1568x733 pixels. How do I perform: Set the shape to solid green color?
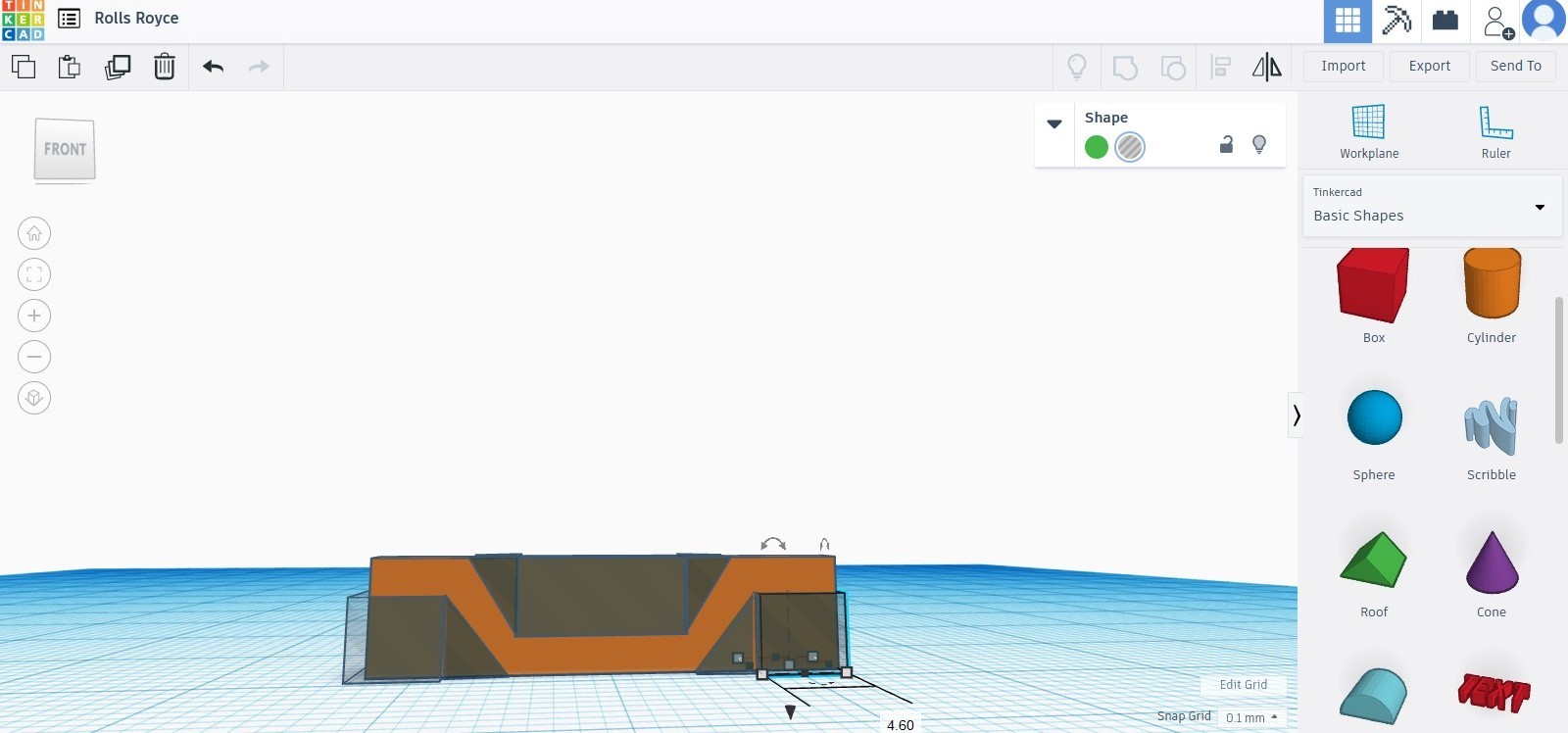[1097, 147]
